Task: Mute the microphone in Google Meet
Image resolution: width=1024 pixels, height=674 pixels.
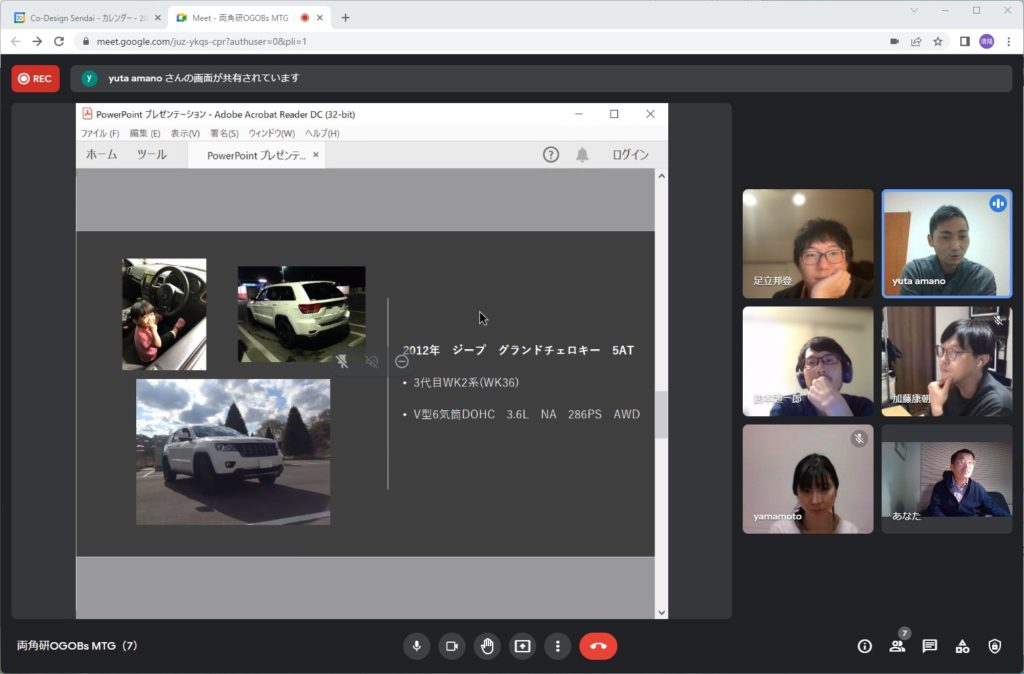Action: click(x=416, y=646)
